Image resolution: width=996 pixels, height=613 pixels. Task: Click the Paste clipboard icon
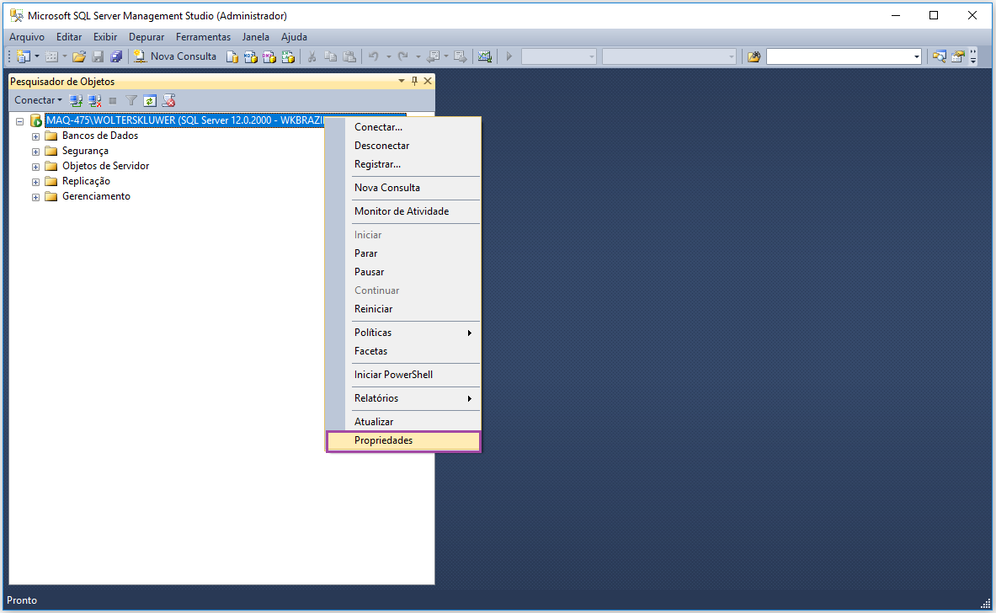pos(349,57)
